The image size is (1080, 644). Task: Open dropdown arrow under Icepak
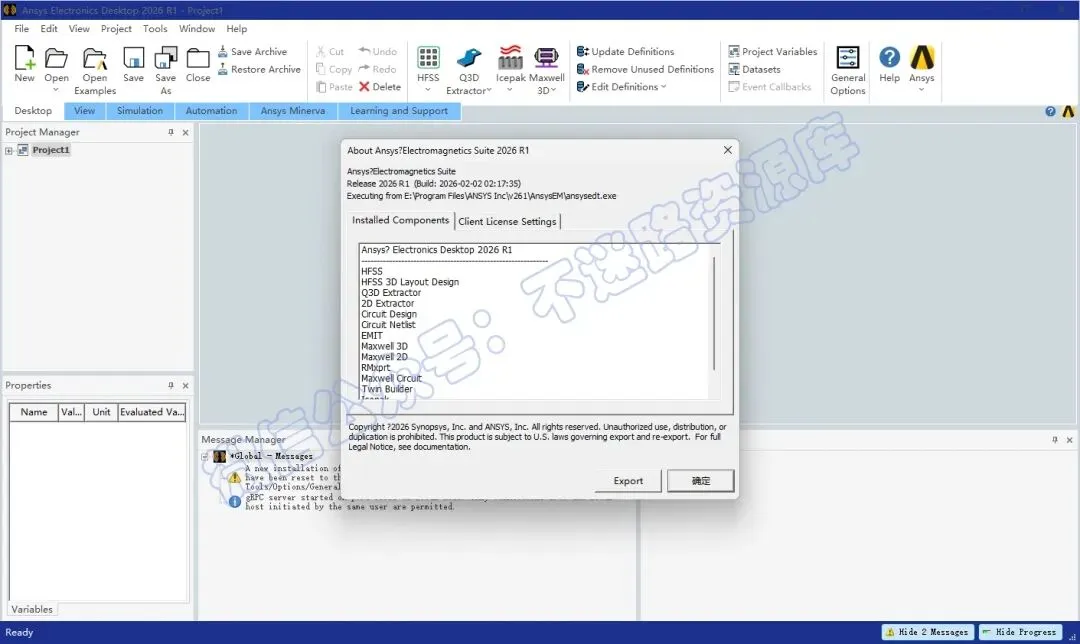click(510, 90)
